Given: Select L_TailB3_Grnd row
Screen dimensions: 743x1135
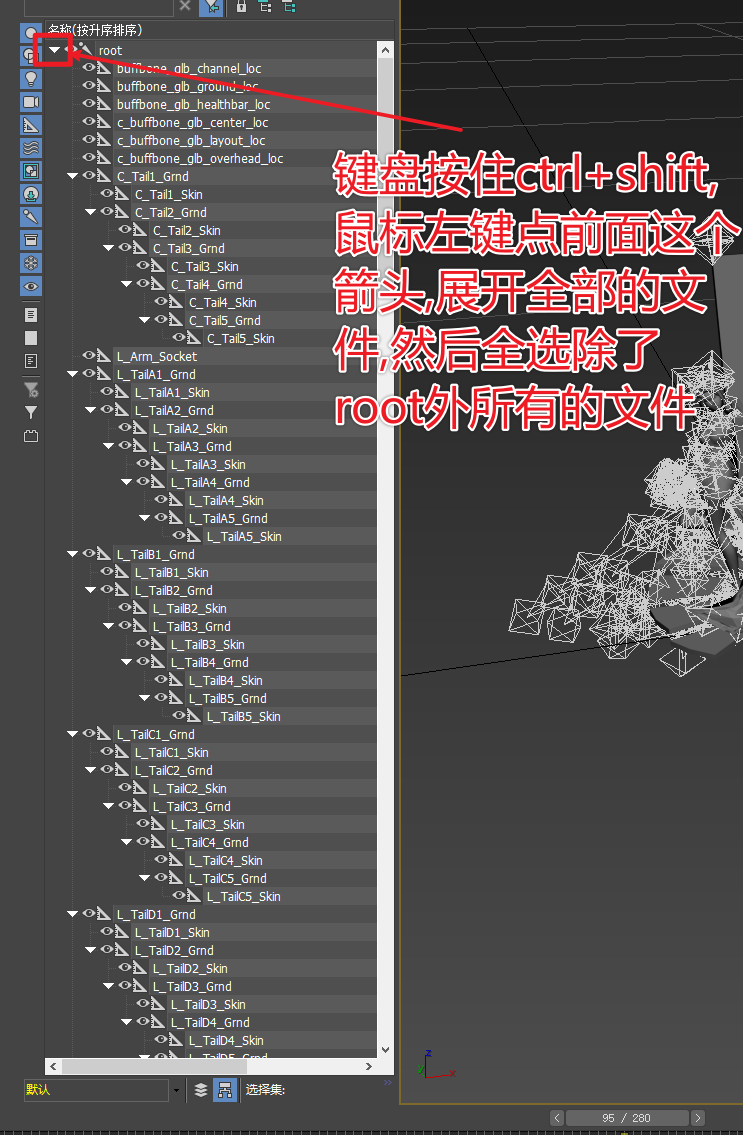Looking at the screenshot, I should coord(212,626).
